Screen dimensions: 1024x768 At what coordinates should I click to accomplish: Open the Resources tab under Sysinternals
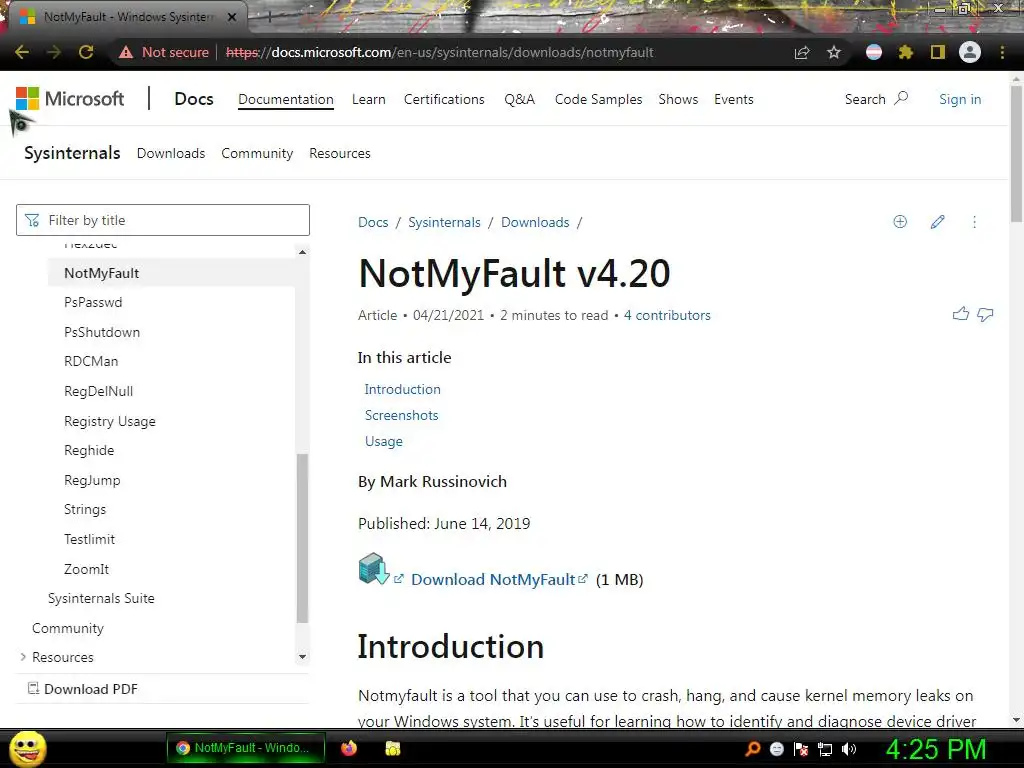[x=340, y=153]
